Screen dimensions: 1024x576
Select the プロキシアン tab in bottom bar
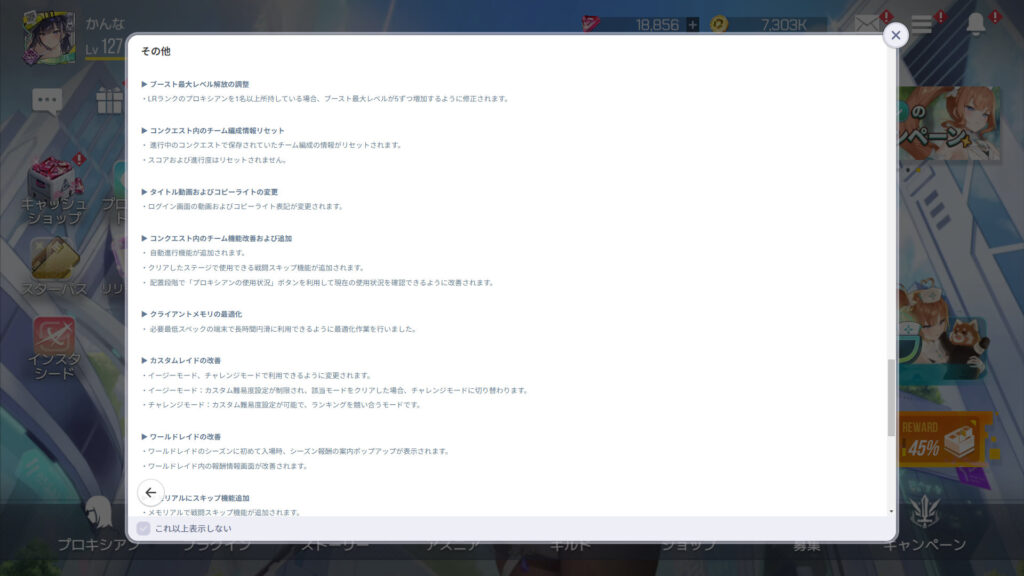pyautogui.click(x=98, y=544)
